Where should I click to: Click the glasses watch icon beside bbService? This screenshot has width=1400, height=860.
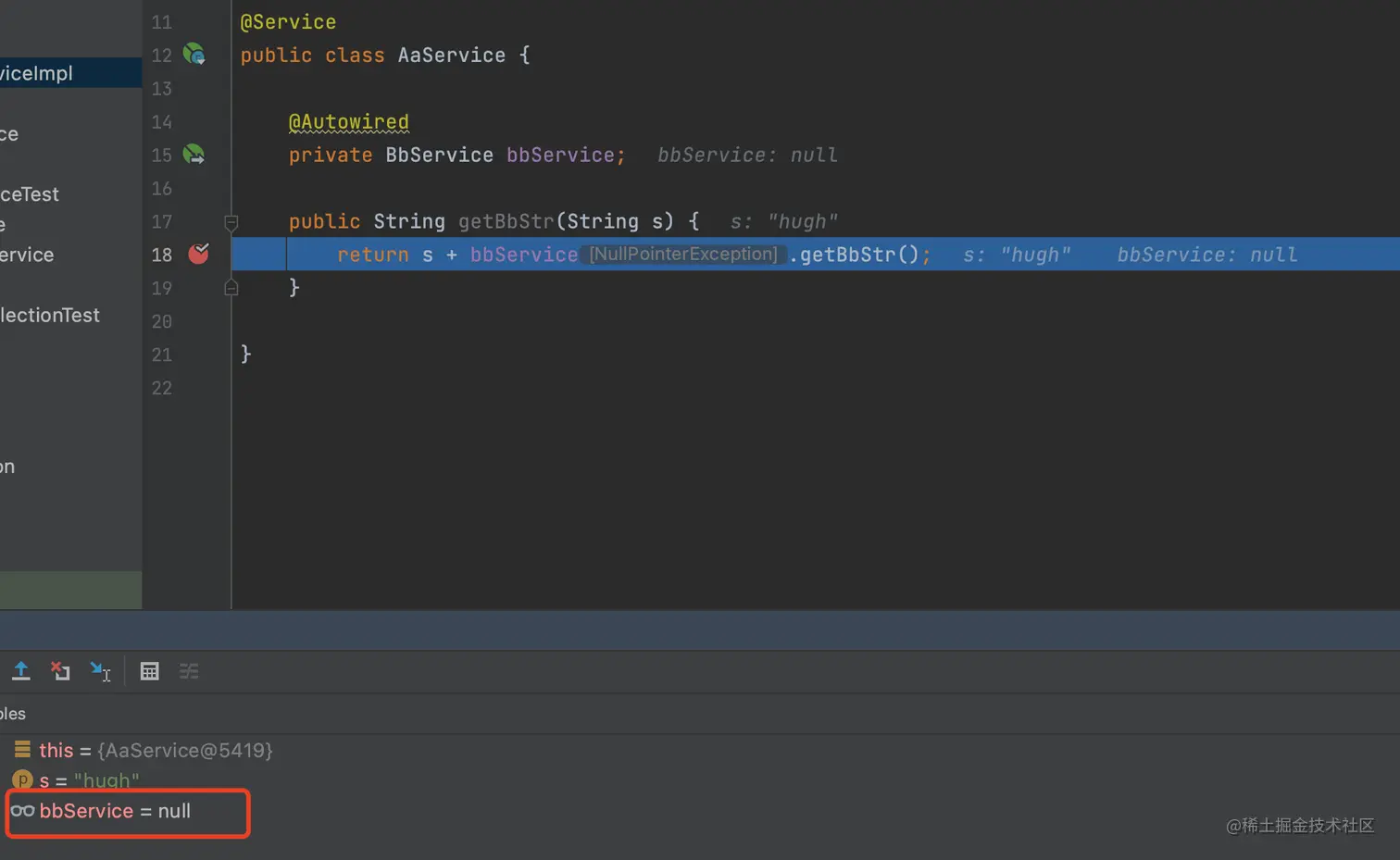click(22, 811)
